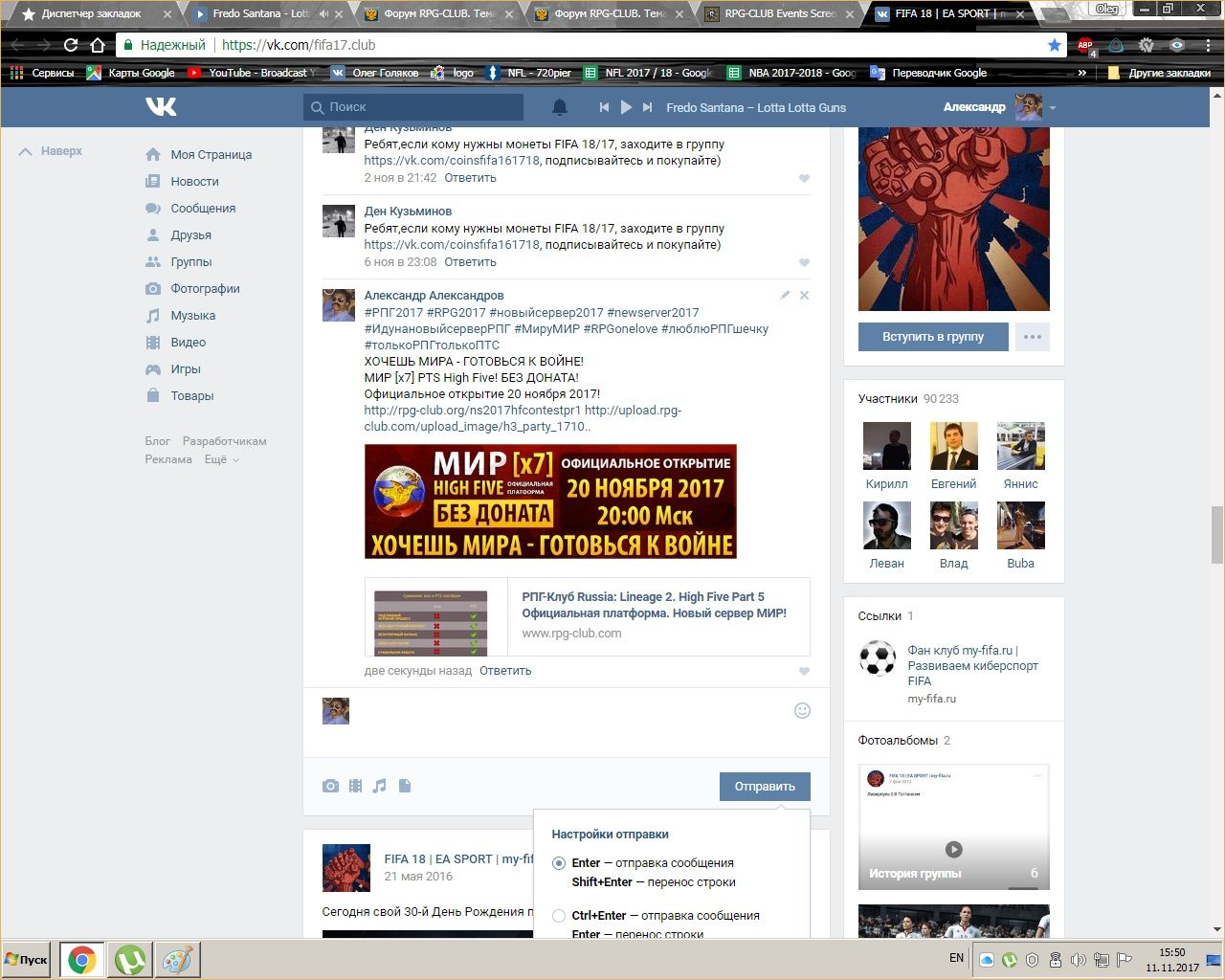This screenshot has height=980, width=1225.
Task: Open the YouTube - Broadcast bookmark
Action: (251, 73)
